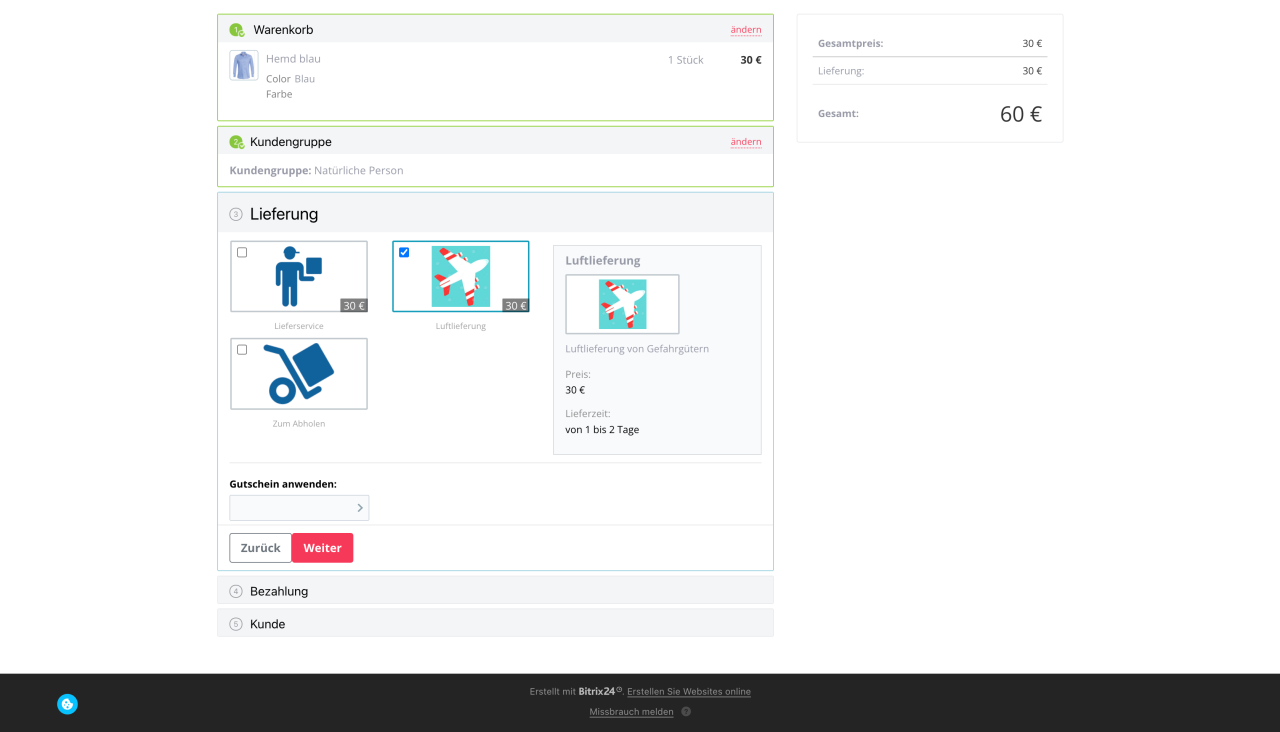Click ändern link in Kundengruppe section
This screenshot has width=1280, height=732.
(746, 142)
